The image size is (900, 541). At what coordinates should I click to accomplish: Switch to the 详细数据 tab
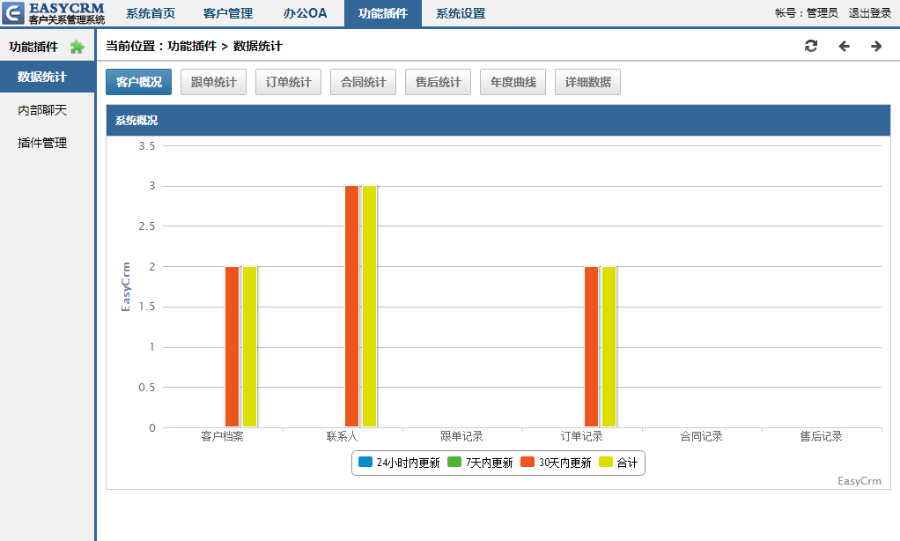pyautogui.click(x=588, y=82)
